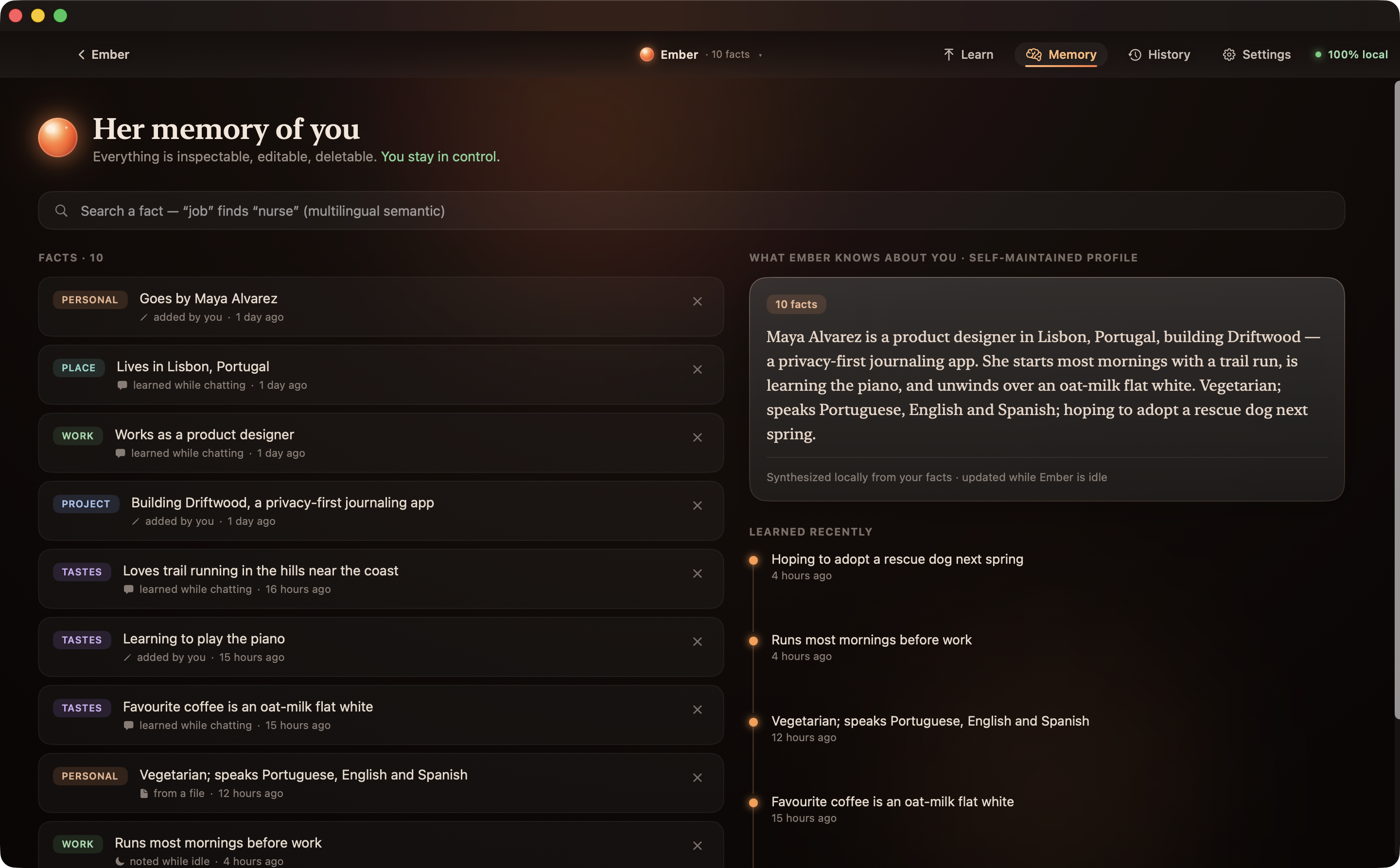The image size is (1400, 868).
Task: Go back via the Ember chevron
Action: tap(104, 54)
